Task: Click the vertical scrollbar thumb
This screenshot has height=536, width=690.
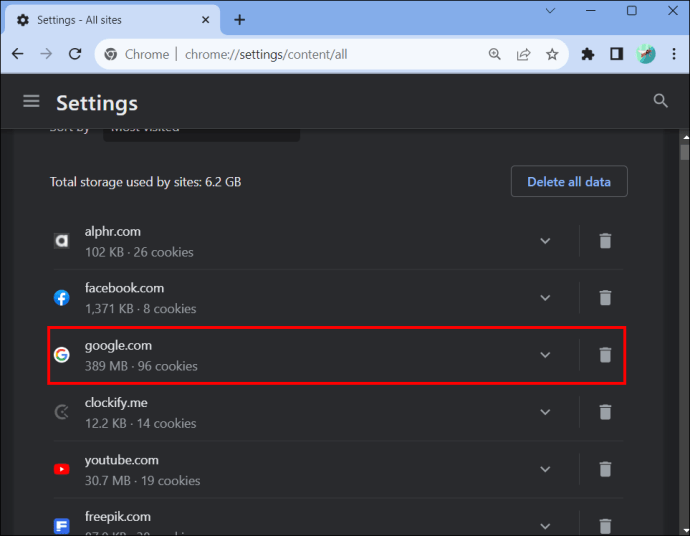Action: point(684,152)
